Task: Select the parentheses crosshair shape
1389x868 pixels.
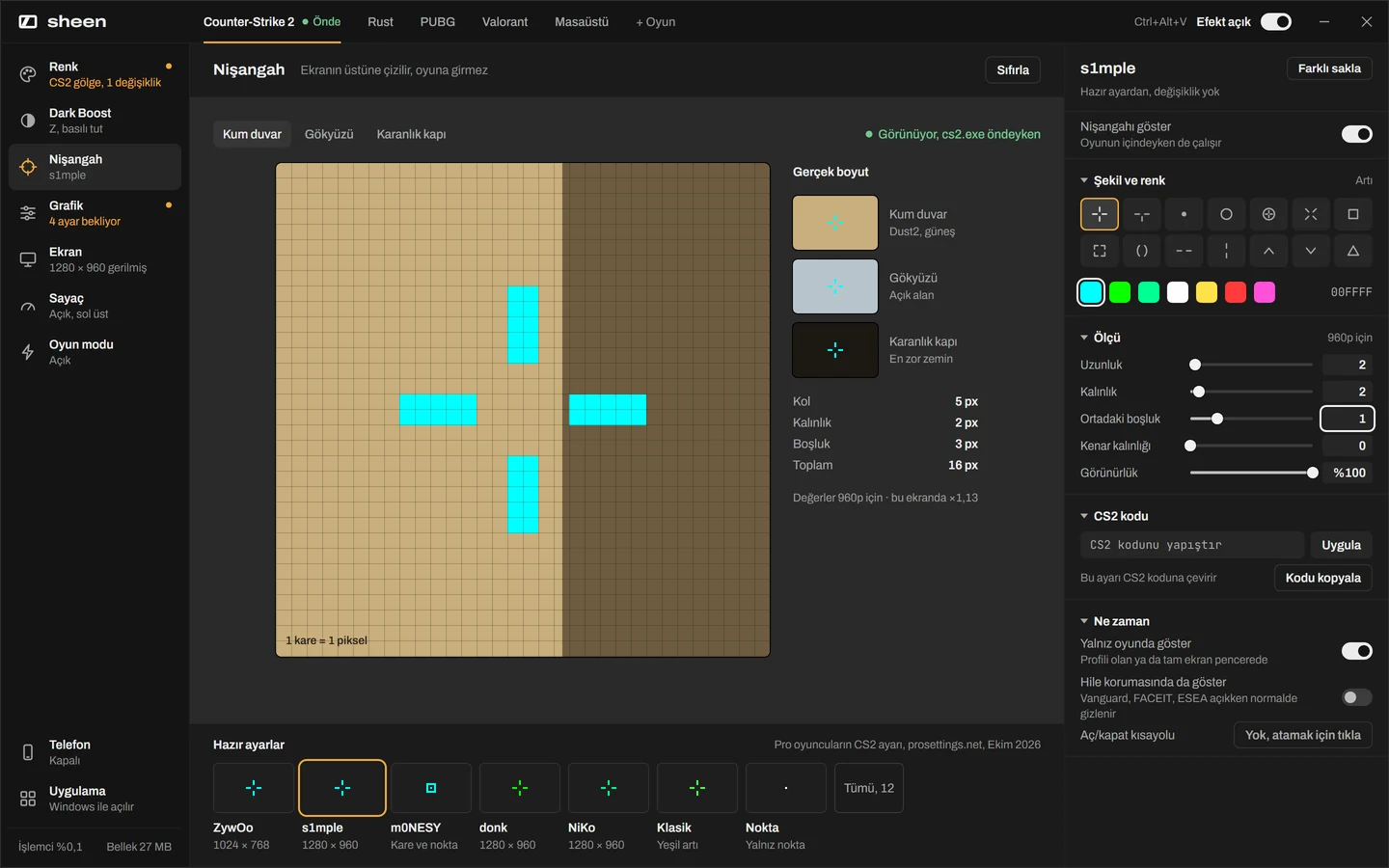Action: click(x=1142, y=251)
